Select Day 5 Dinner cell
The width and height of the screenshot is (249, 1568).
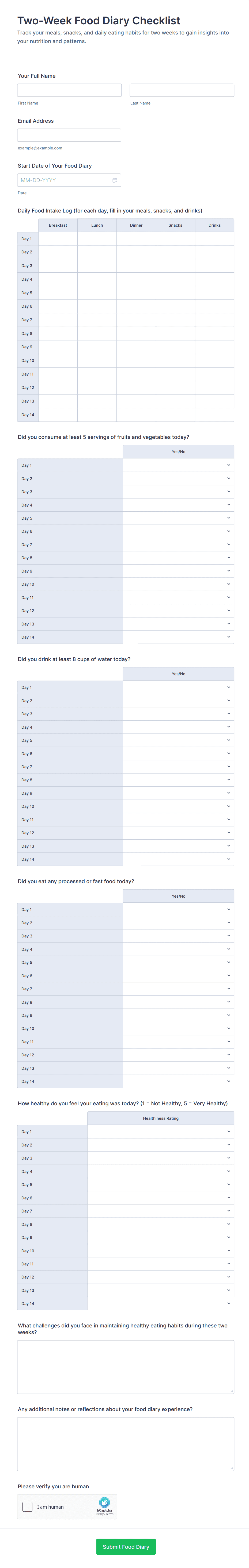[x=136, y=293]
